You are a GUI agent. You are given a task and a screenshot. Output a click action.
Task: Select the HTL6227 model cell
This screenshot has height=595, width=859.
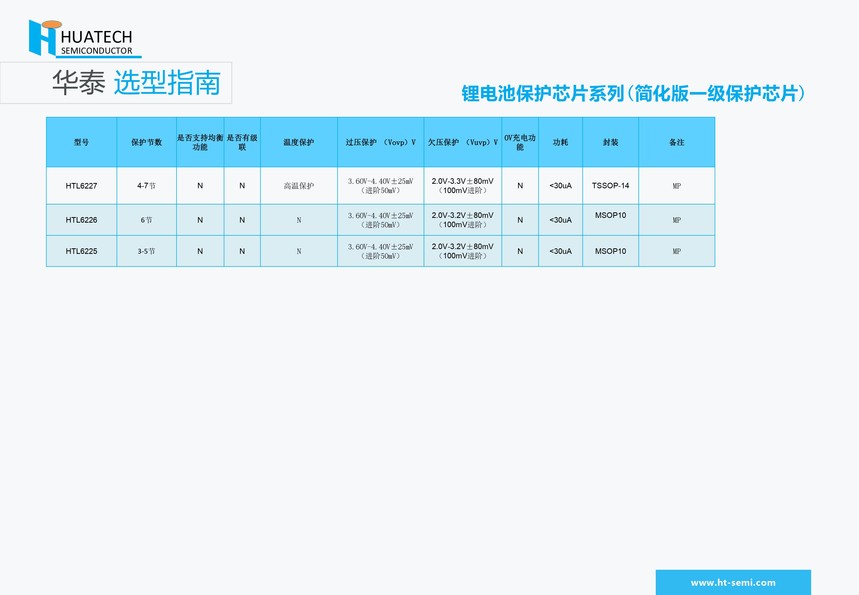pos(82,186)
